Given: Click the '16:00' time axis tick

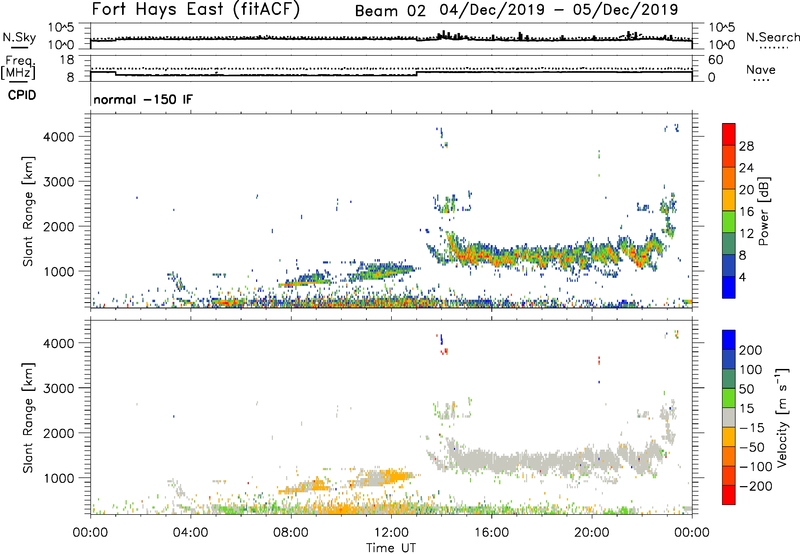Looking at the screenshot, I should [491, 533].
